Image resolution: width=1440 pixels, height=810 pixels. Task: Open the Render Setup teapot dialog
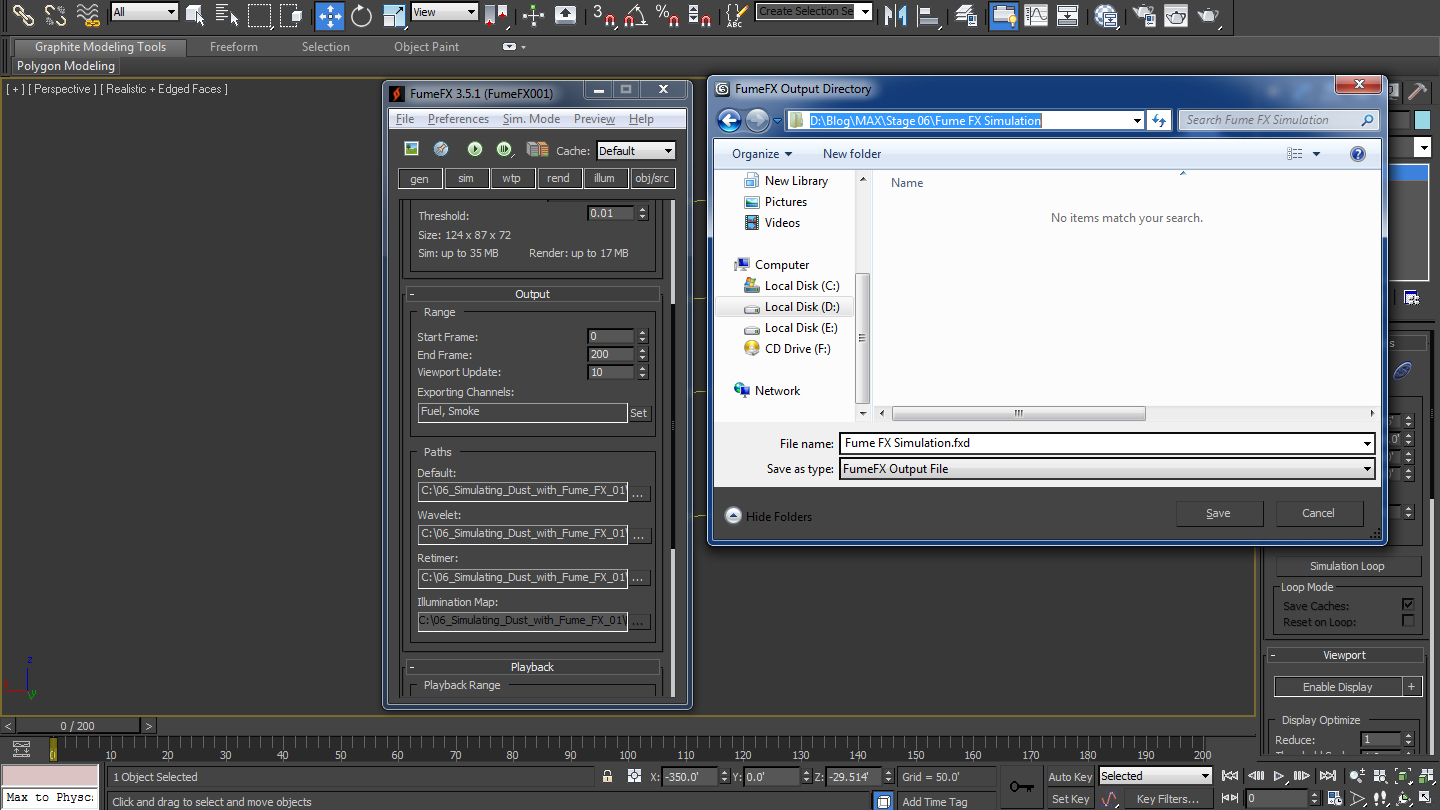1144,15
